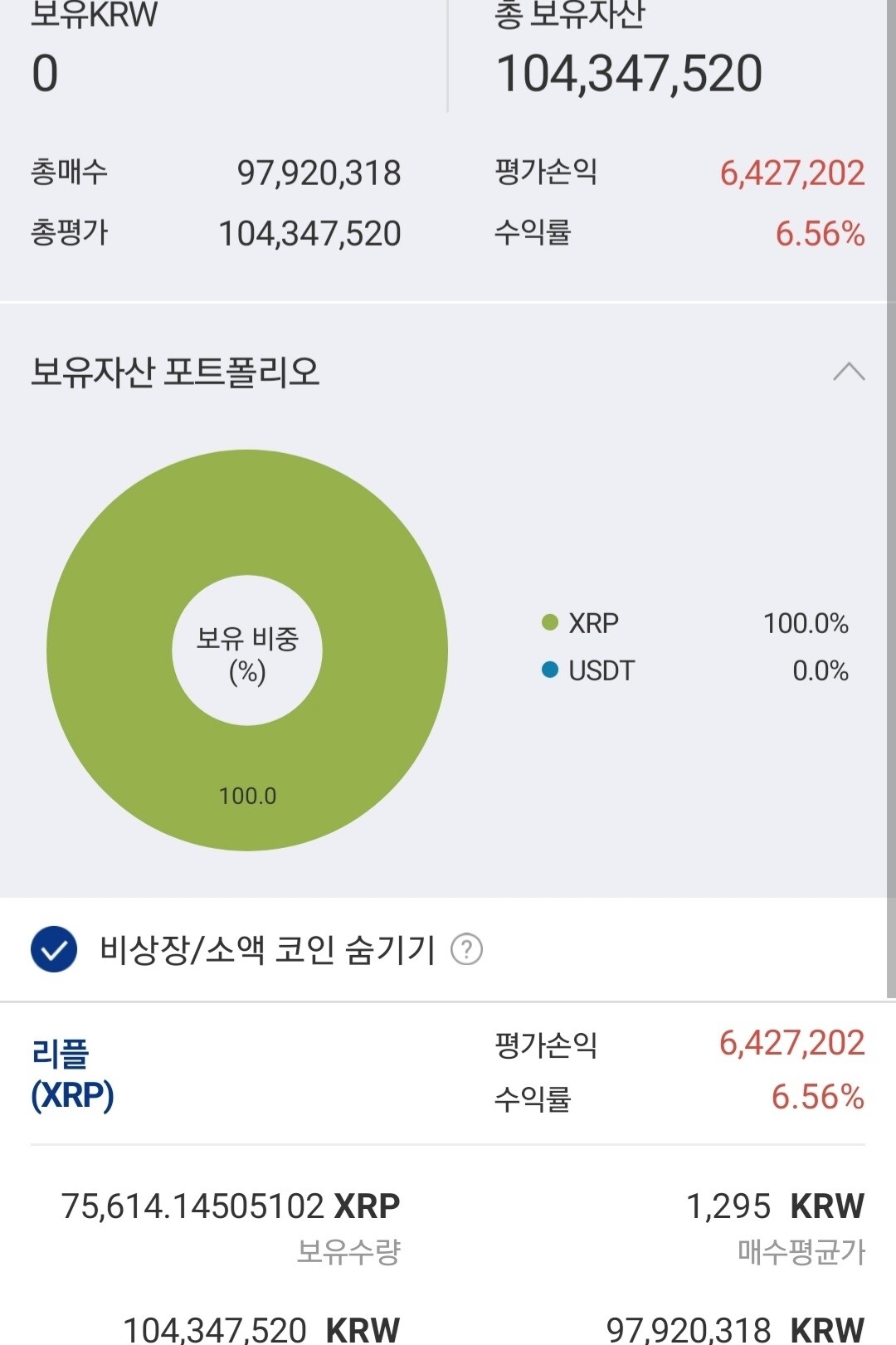
Task: Click the 매수평균가 1,295 KRW value
Action: 775,1206
